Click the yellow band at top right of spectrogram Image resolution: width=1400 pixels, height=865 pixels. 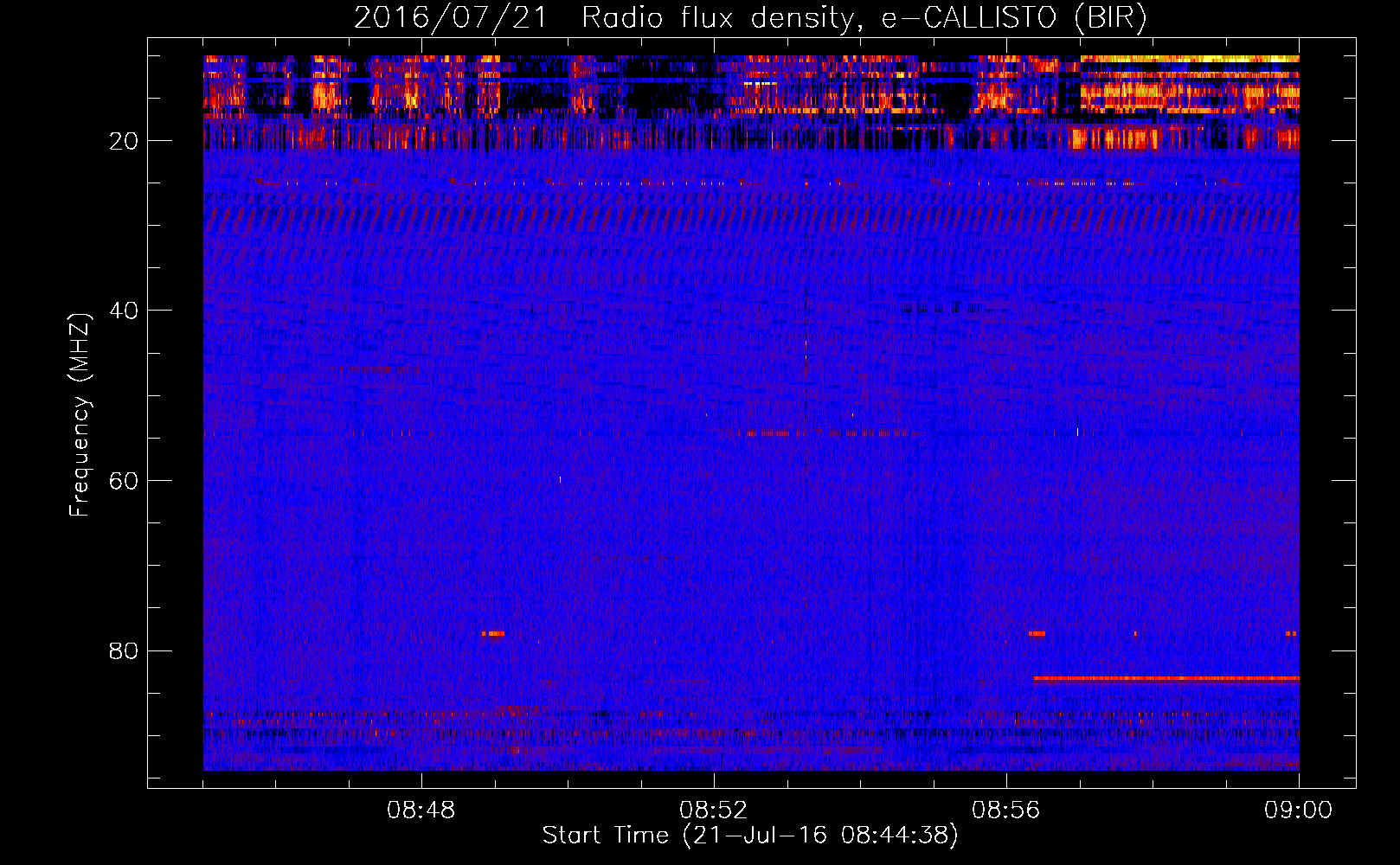coord(1190,59)
